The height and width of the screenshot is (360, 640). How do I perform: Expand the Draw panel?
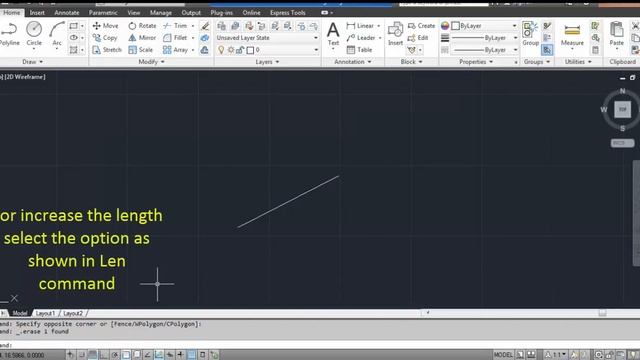click(x=32, y=62)
